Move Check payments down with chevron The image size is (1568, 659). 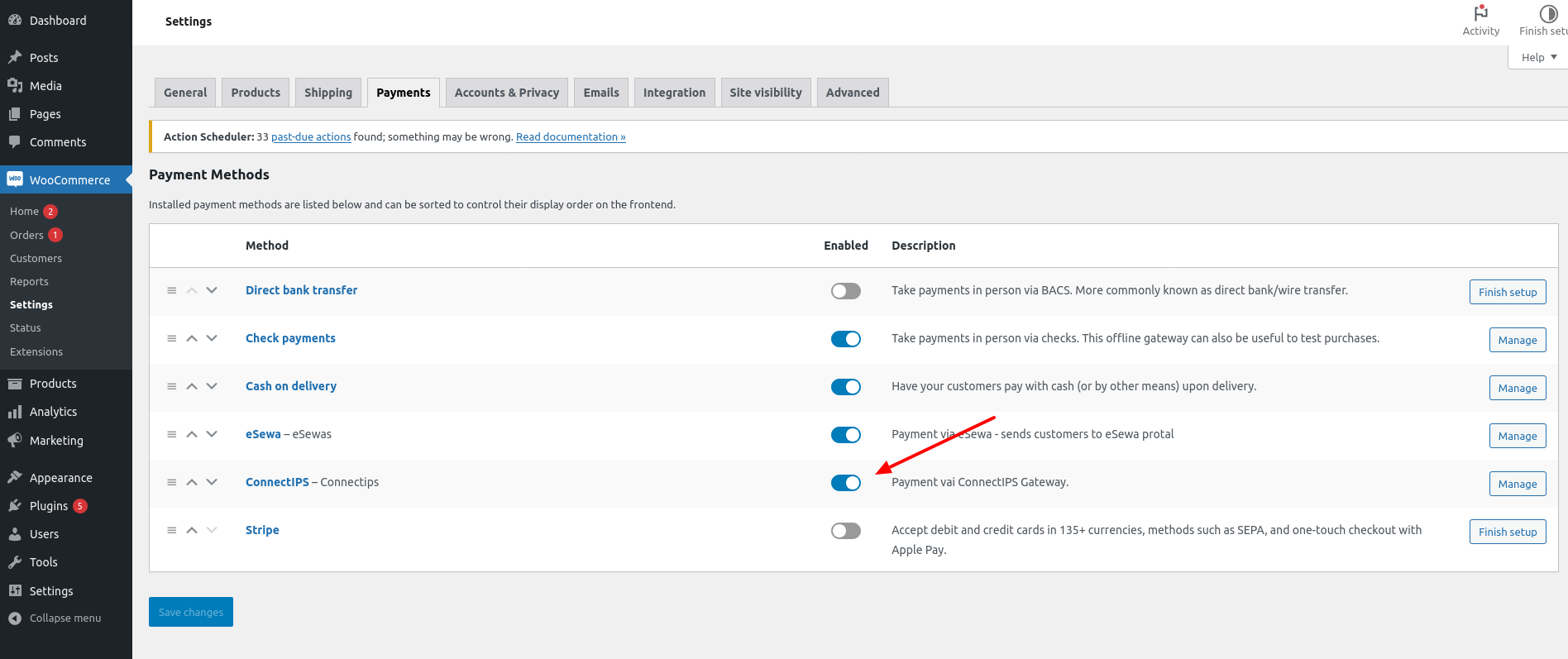[x=212, y=338]
